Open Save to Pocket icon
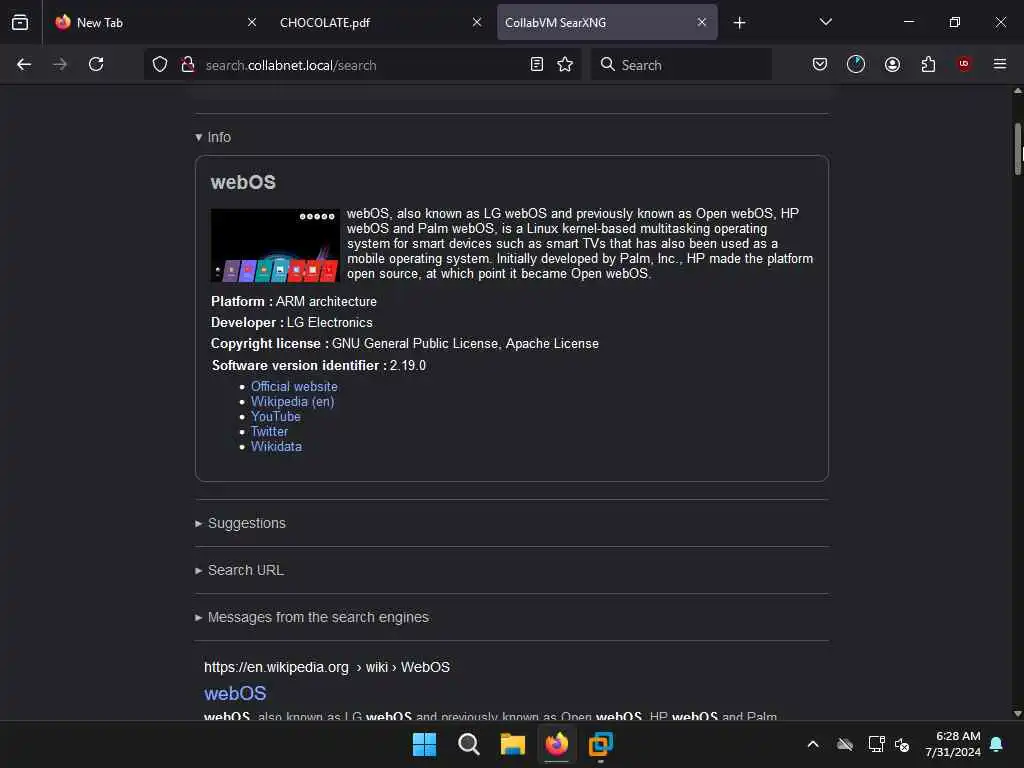The height and width of the screenshot is (768, 1024). 820,64
